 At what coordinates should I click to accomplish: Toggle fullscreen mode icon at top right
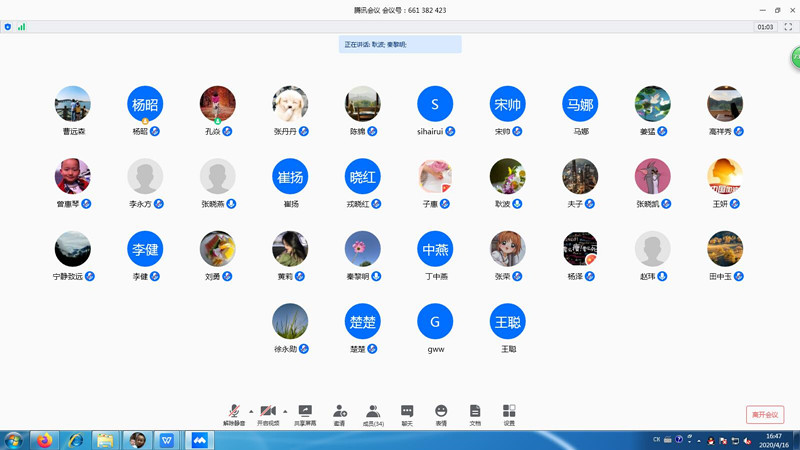(x=788, y=27)
